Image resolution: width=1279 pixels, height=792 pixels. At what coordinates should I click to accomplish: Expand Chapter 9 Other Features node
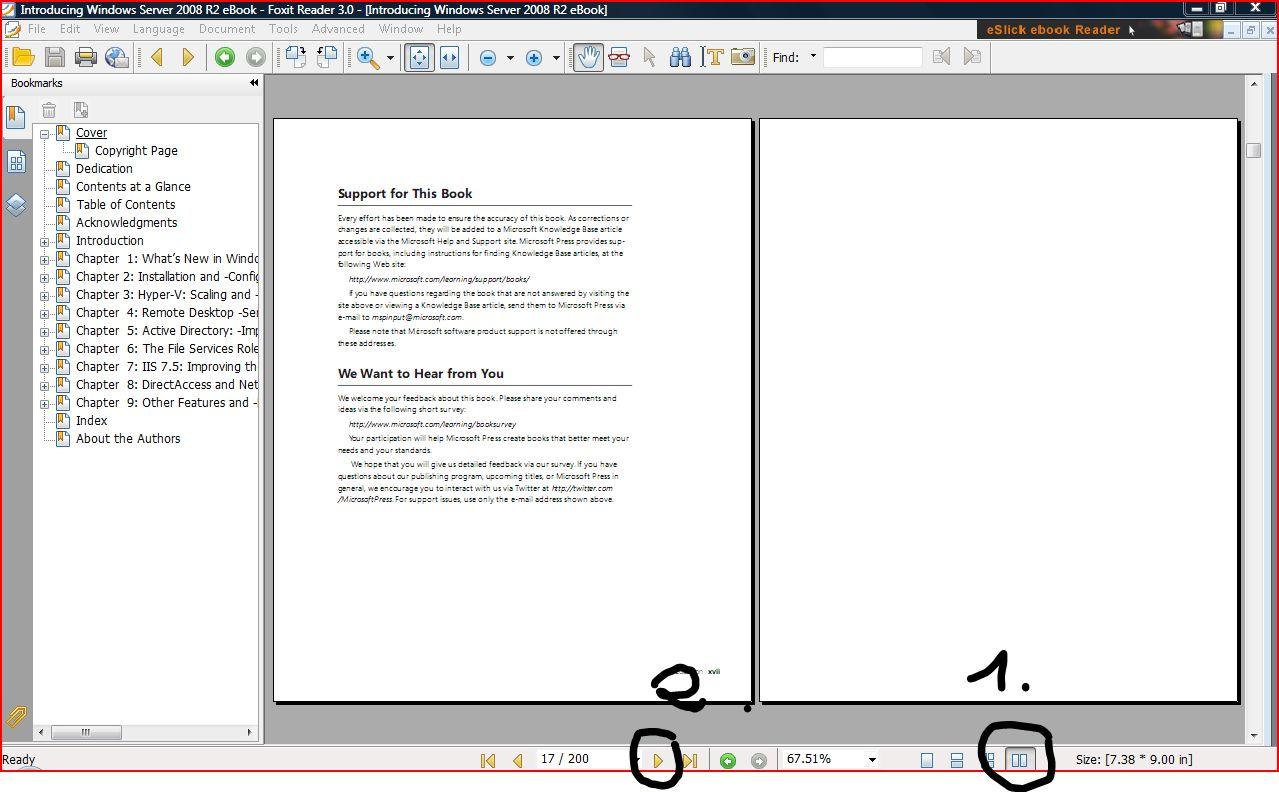pyautogui.click(x=45, y=404)
